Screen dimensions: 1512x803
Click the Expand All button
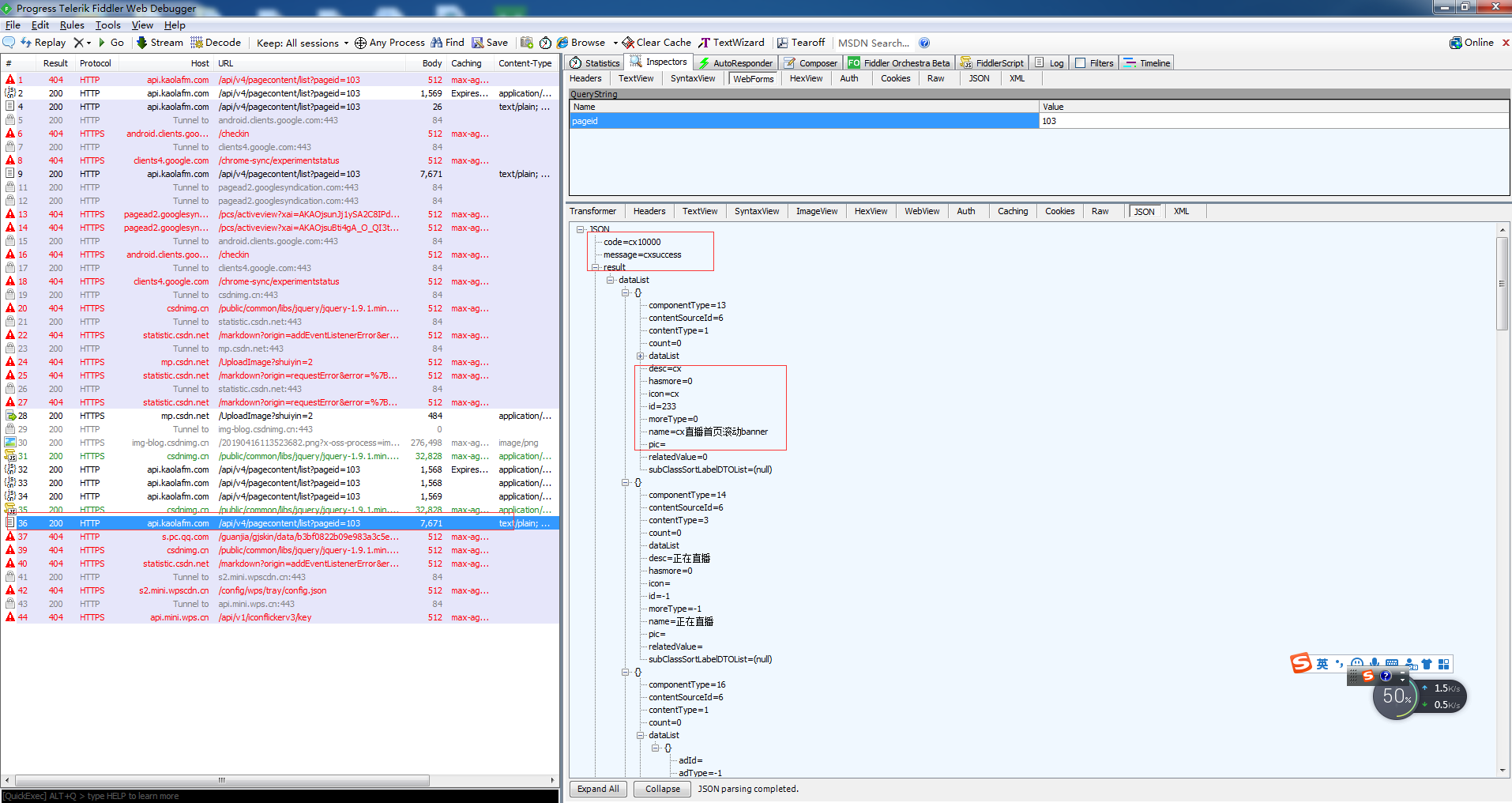pyautogui.click(x=598, y=789)
